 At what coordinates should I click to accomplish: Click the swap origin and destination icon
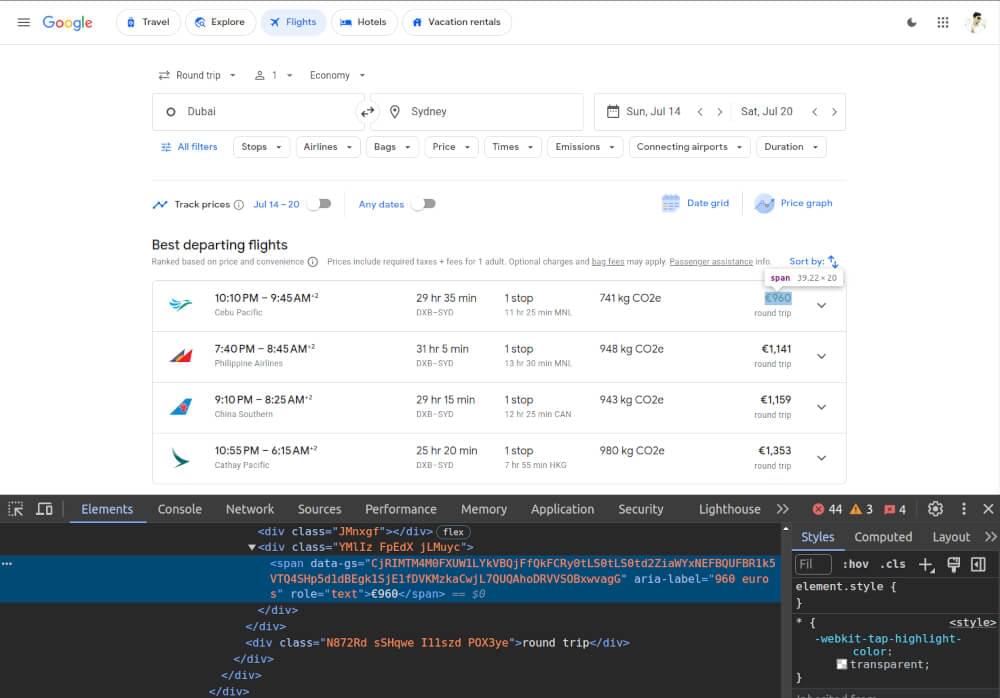click(365, 111)
